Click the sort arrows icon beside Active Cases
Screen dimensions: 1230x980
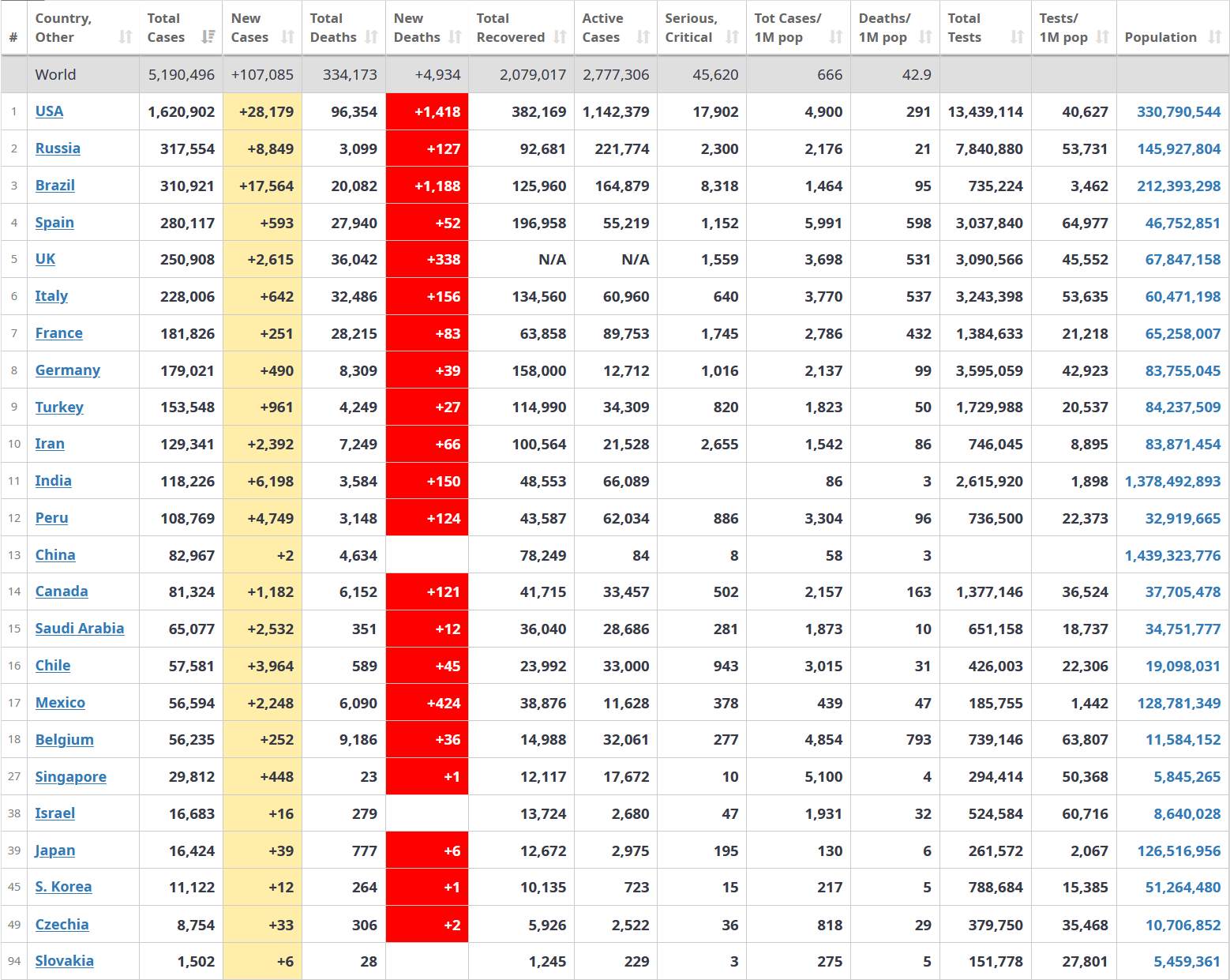[643, 37]
